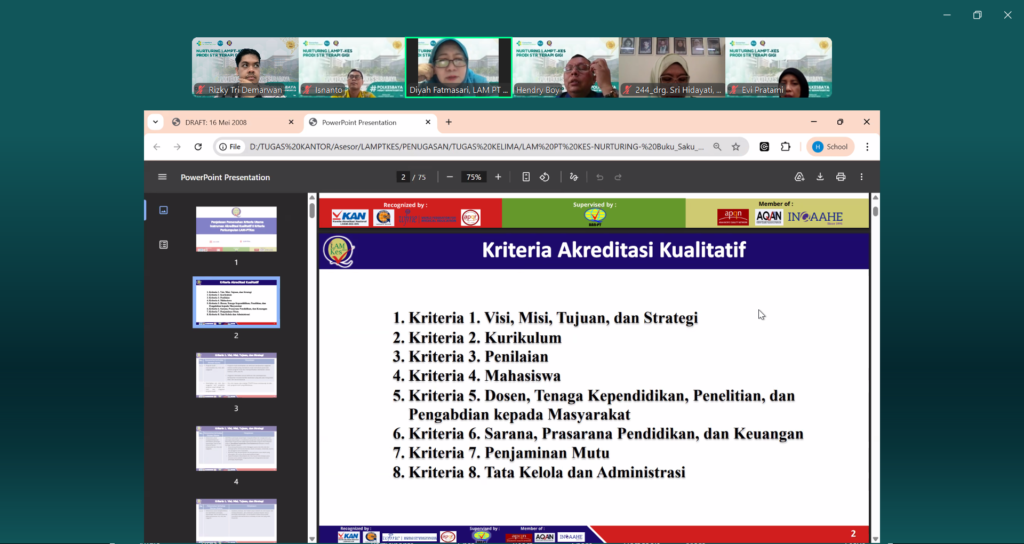Viewport: 1024px width, 544px height.
Task: Select Evi Pratami's video tile
Action: point(778,67)
